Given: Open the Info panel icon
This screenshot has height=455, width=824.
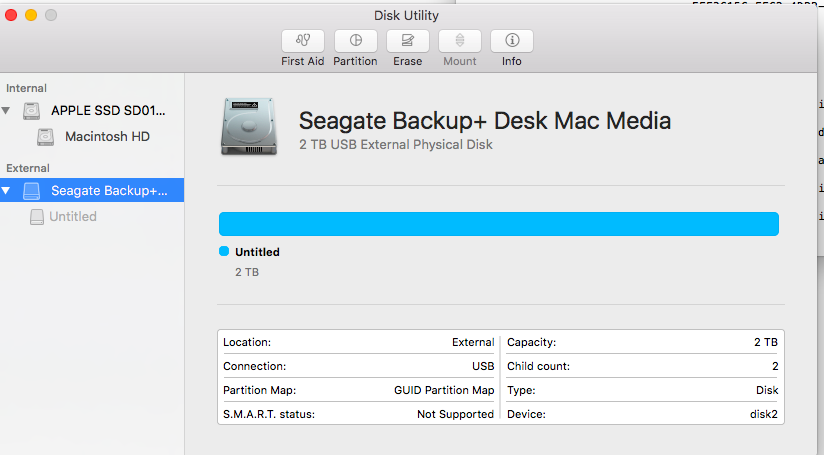Looking at the screenshot, I should click(x=512, y=41).
